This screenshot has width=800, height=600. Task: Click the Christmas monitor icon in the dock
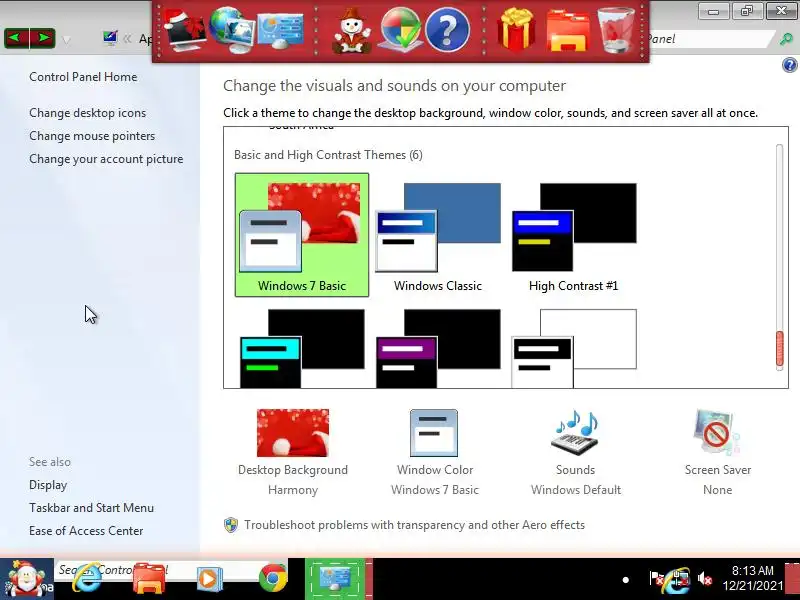(x=185, y=32)
